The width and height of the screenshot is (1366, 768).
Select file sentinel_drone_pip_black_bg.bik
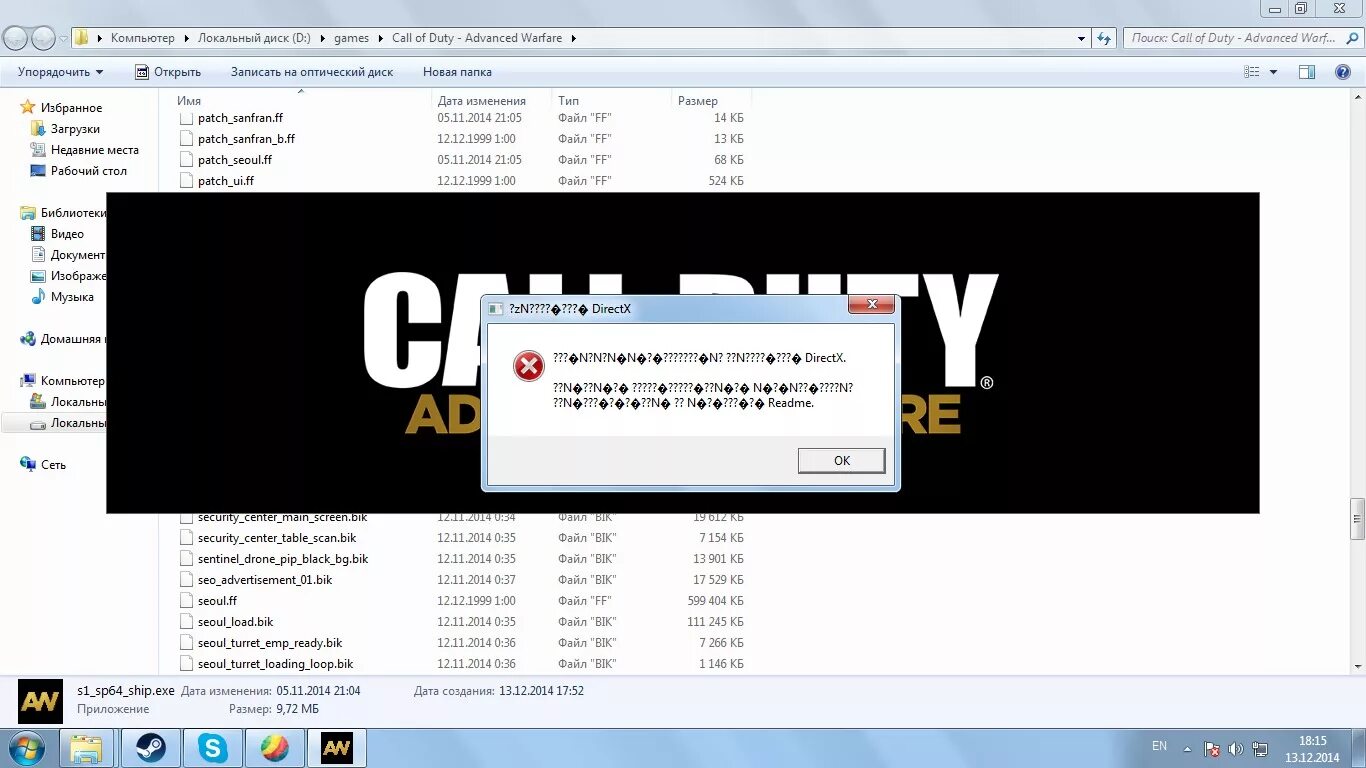282,559
